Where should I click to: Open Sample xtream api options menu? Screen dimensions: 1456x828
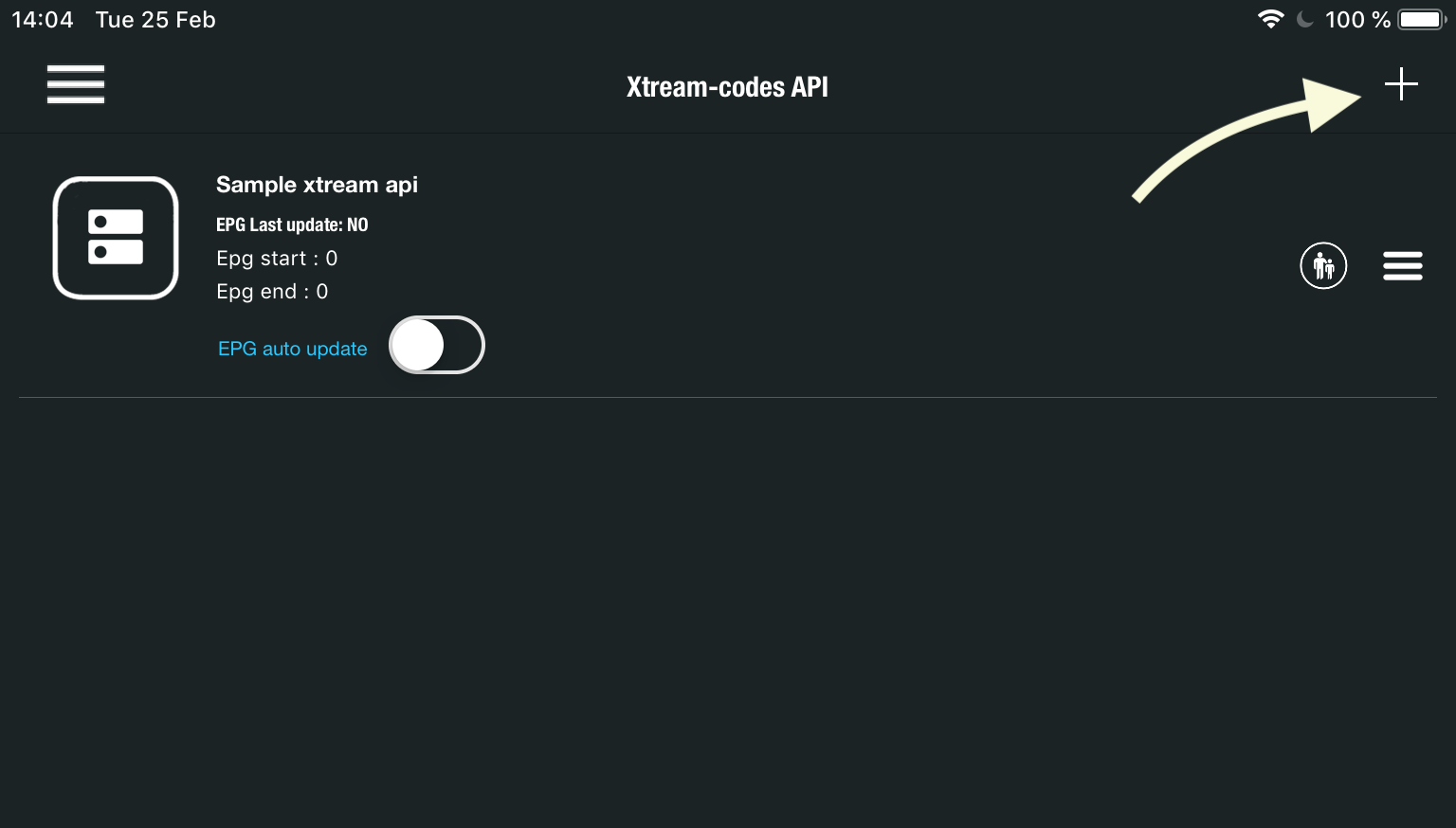tap(1402, 266)
